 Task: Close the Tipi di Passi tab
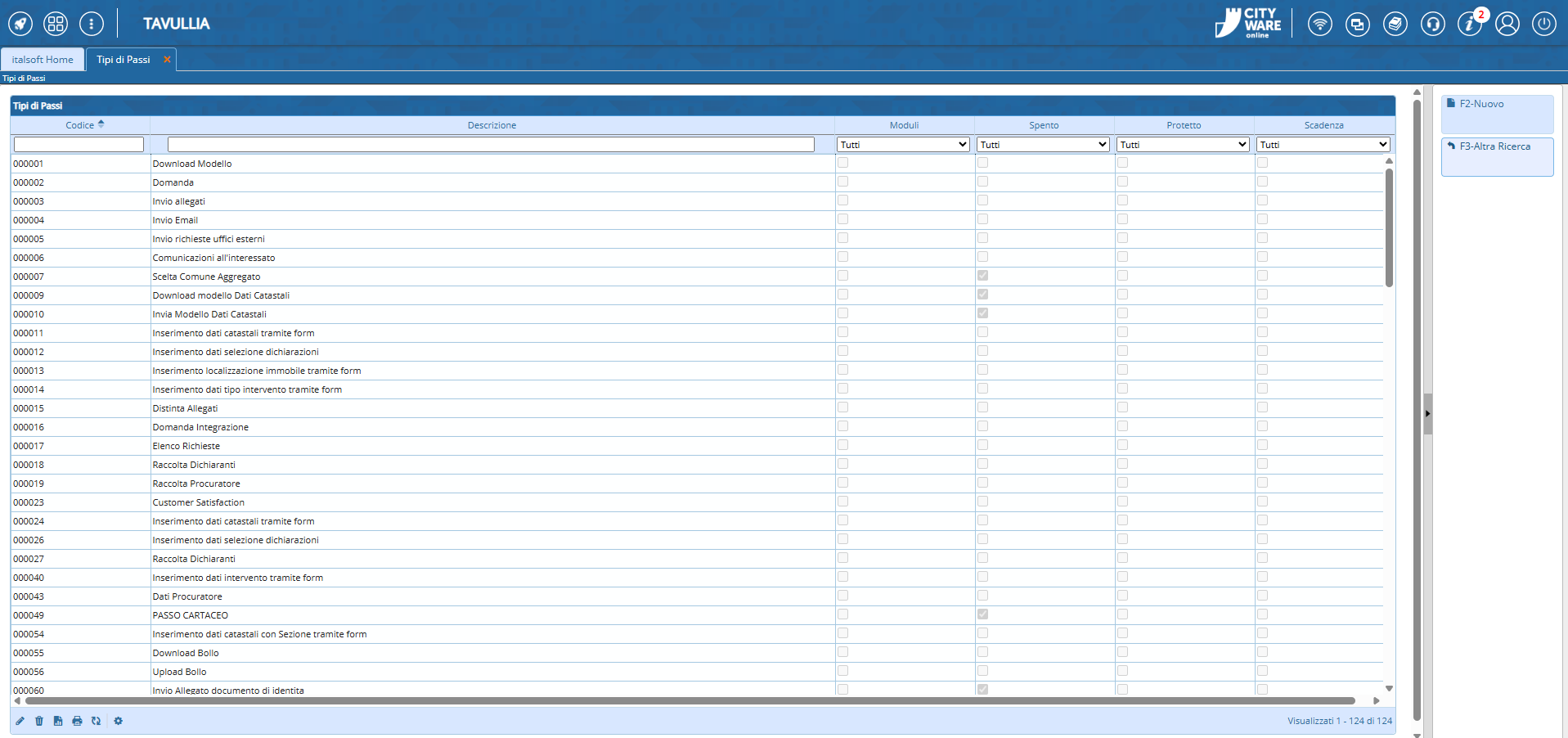point(167,60)
